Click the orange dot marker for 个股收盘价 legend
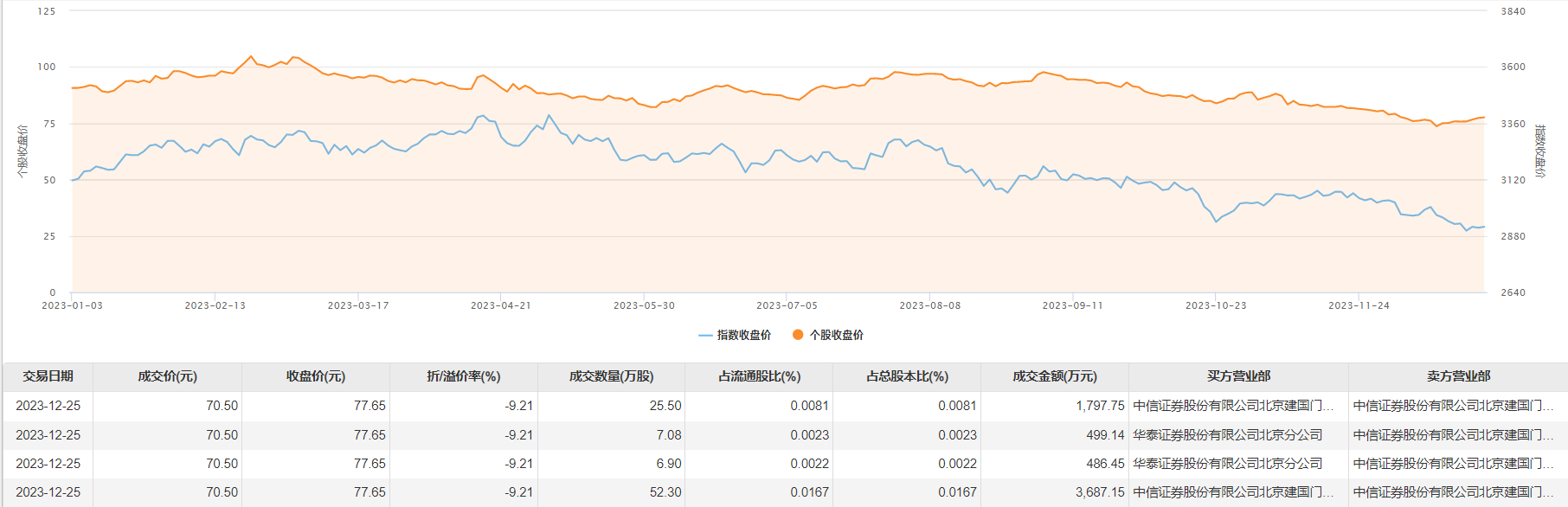The width and height of the screenshot is (1568, 507). tap(798, 335)
